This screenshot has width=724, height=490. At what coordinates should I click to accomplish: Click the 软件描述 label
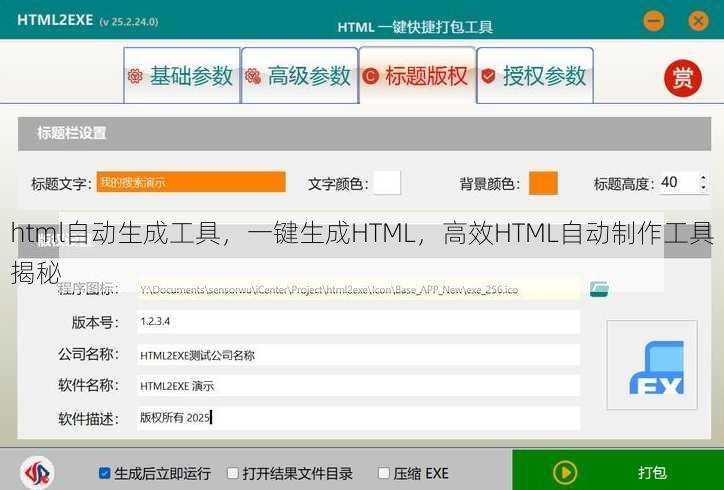coord(88,419)
